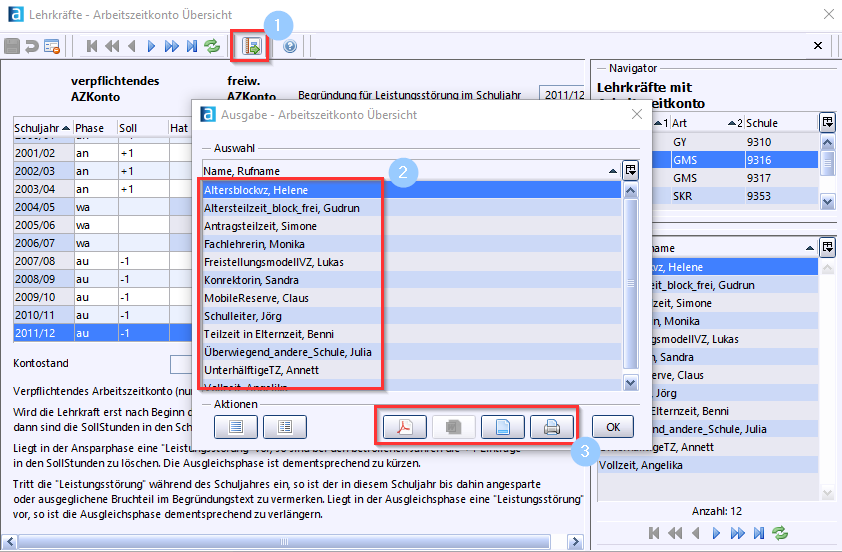Image resolution: width=842 pixels, height=552 pixels.
Task: Open column options icon of Auswahl list
Action: (630, 170)
